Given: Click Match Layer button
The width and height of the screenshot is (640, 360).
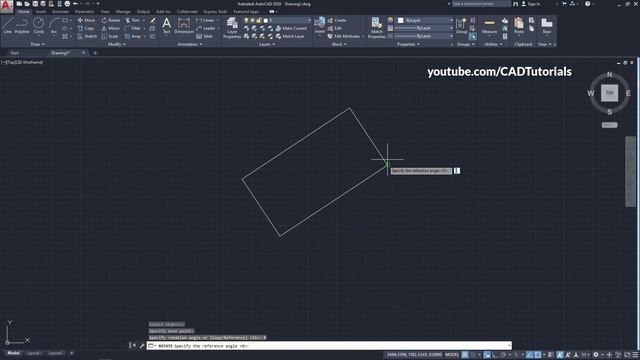Looking at the screenshot, I should [290, 36].
